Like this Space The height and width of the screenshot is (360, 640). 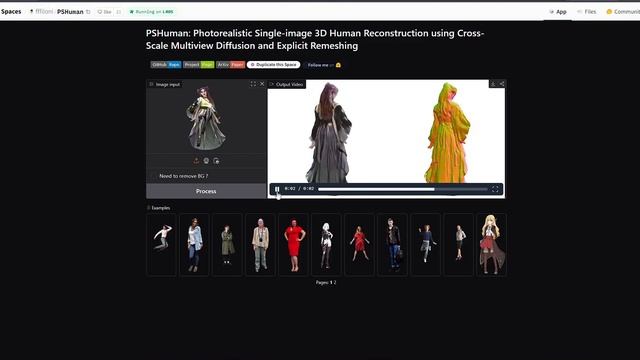pos(104,12)
